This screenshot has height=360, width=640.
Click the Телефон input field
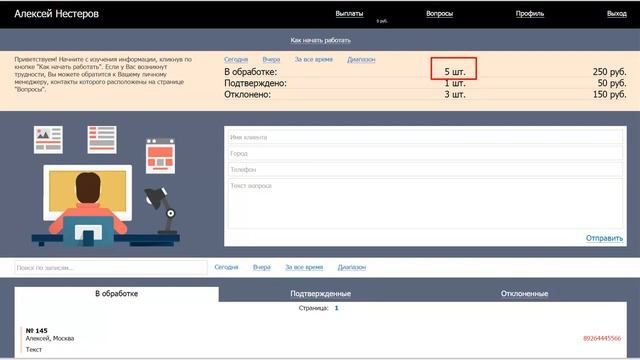[x=425, y=169]
